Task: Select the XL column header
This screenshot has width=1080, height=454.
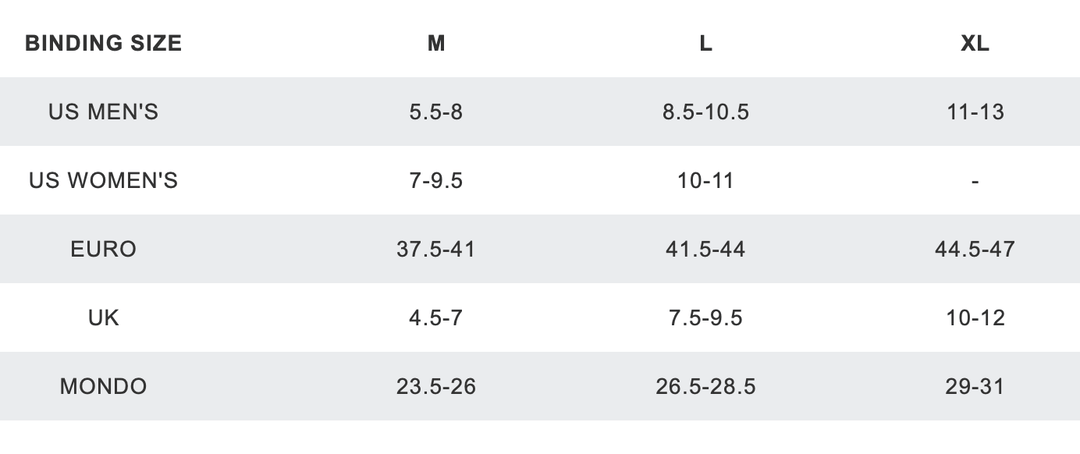Action: click(x=974, y=44)
